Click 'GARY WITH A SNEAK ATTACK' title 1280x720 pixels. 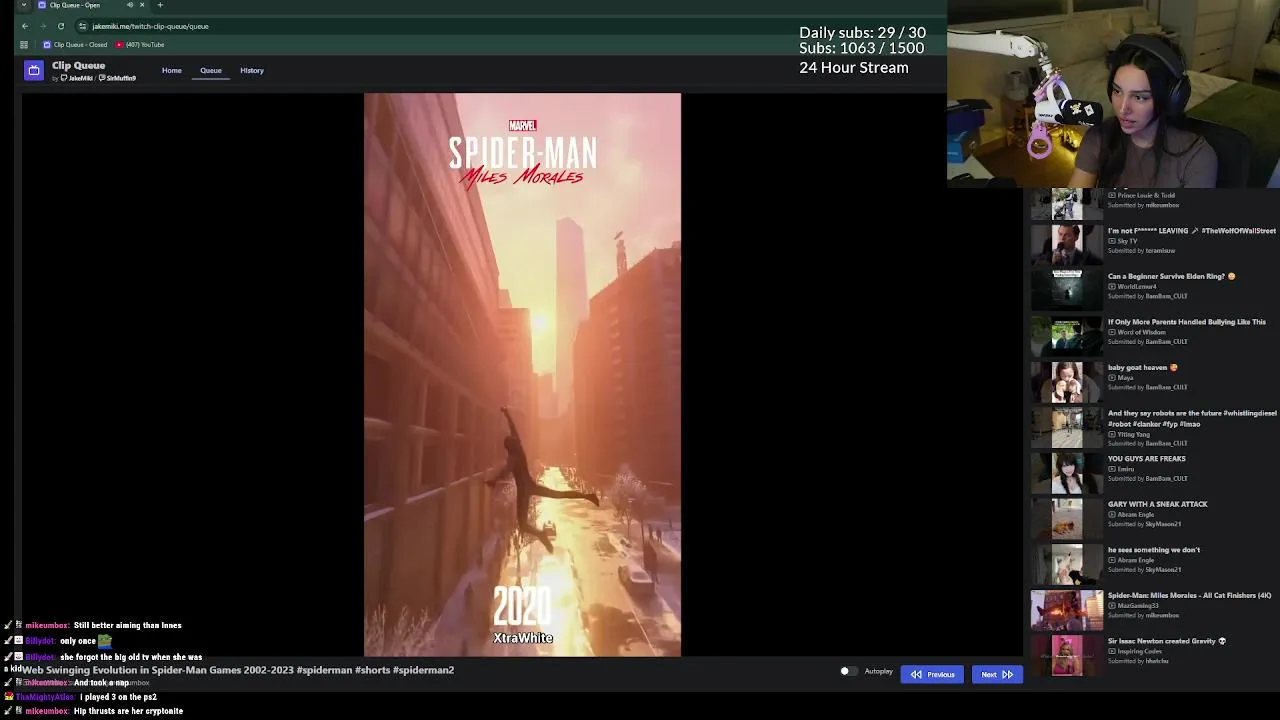(1157, 504)
